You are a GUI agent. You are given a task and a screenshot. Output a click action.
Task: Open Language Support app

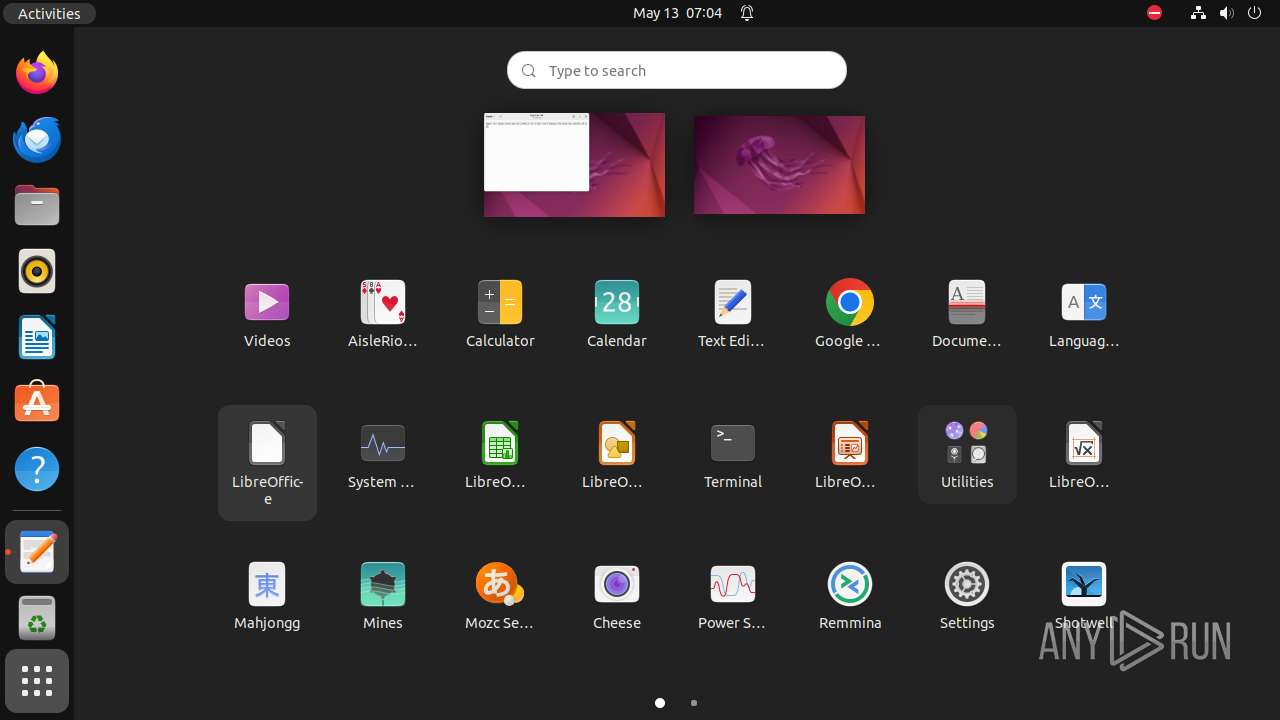(x=1084, y=313)
